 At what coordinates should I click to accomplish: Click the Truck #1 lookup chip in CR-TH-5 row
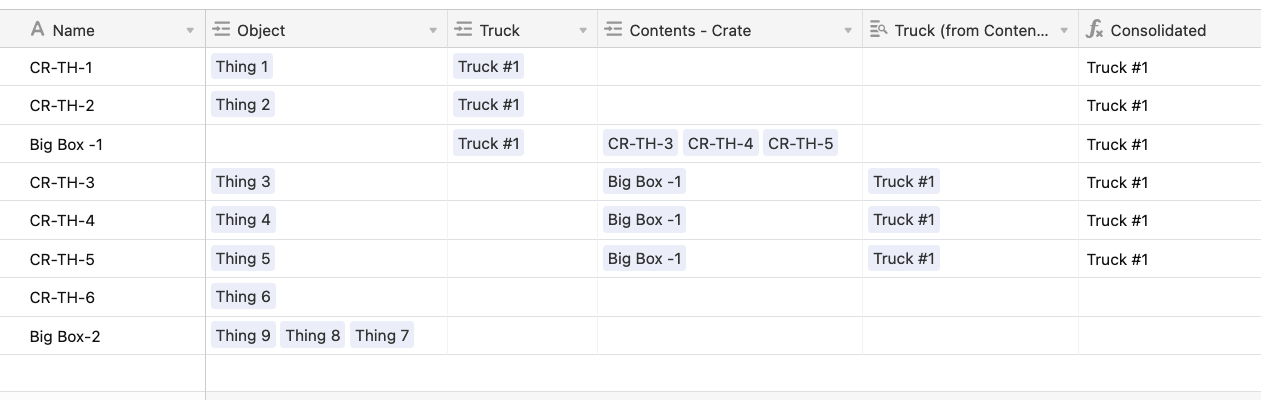click(x=904, y=258)
